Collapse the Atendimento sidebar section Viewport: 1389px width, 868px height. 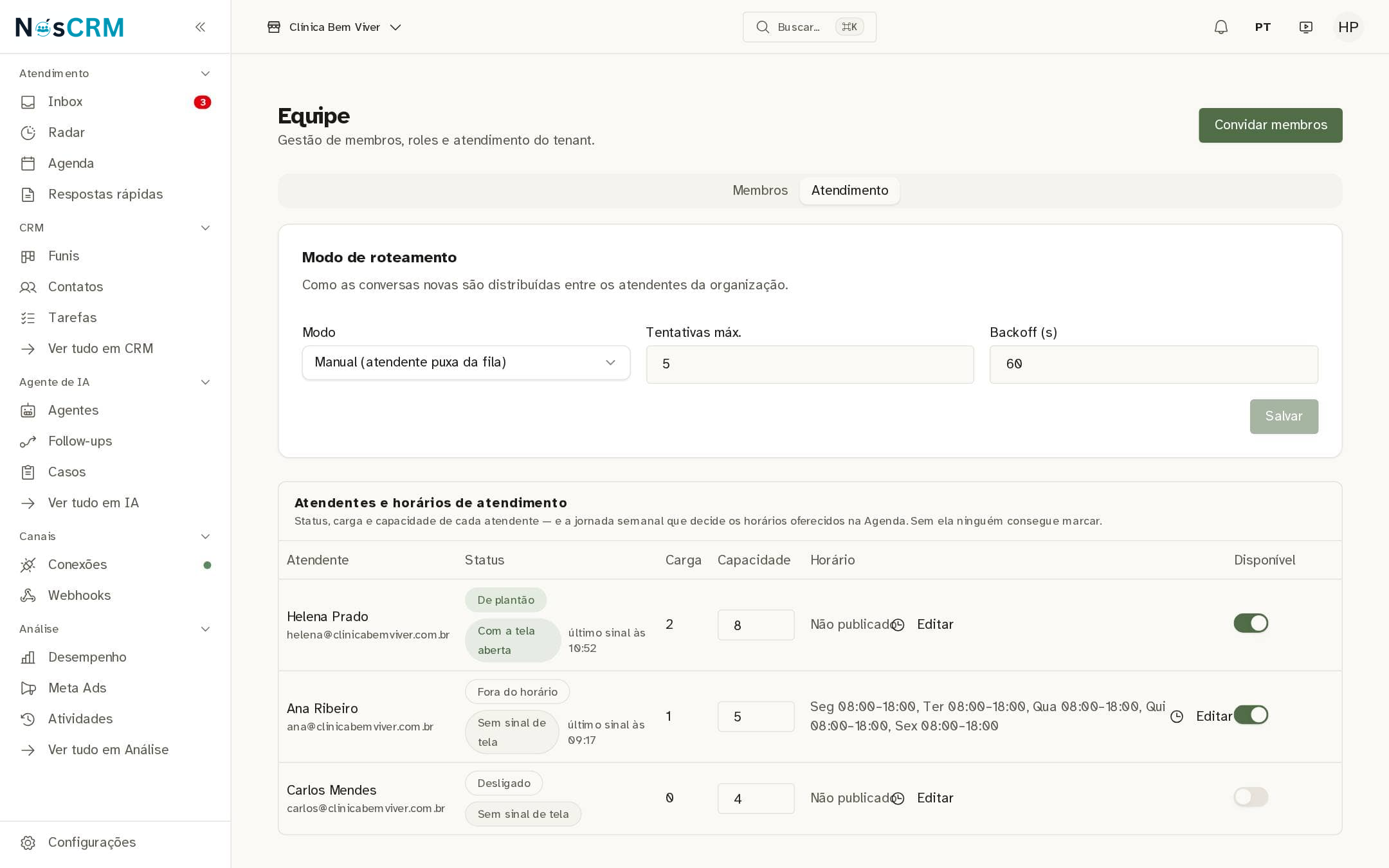[x=115, y=73]
